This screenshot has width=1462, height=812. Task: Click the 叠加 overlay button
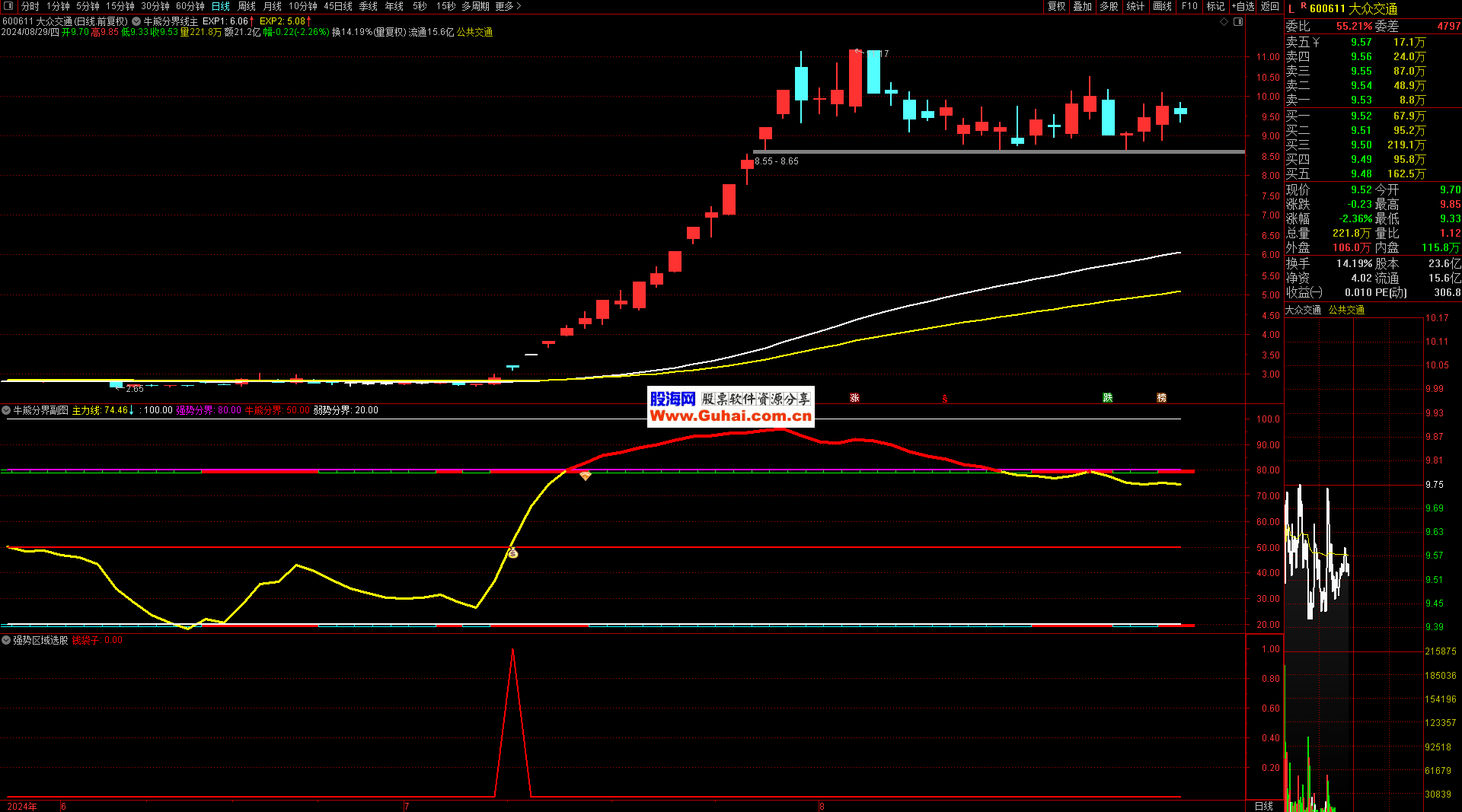pos(1083,6)
